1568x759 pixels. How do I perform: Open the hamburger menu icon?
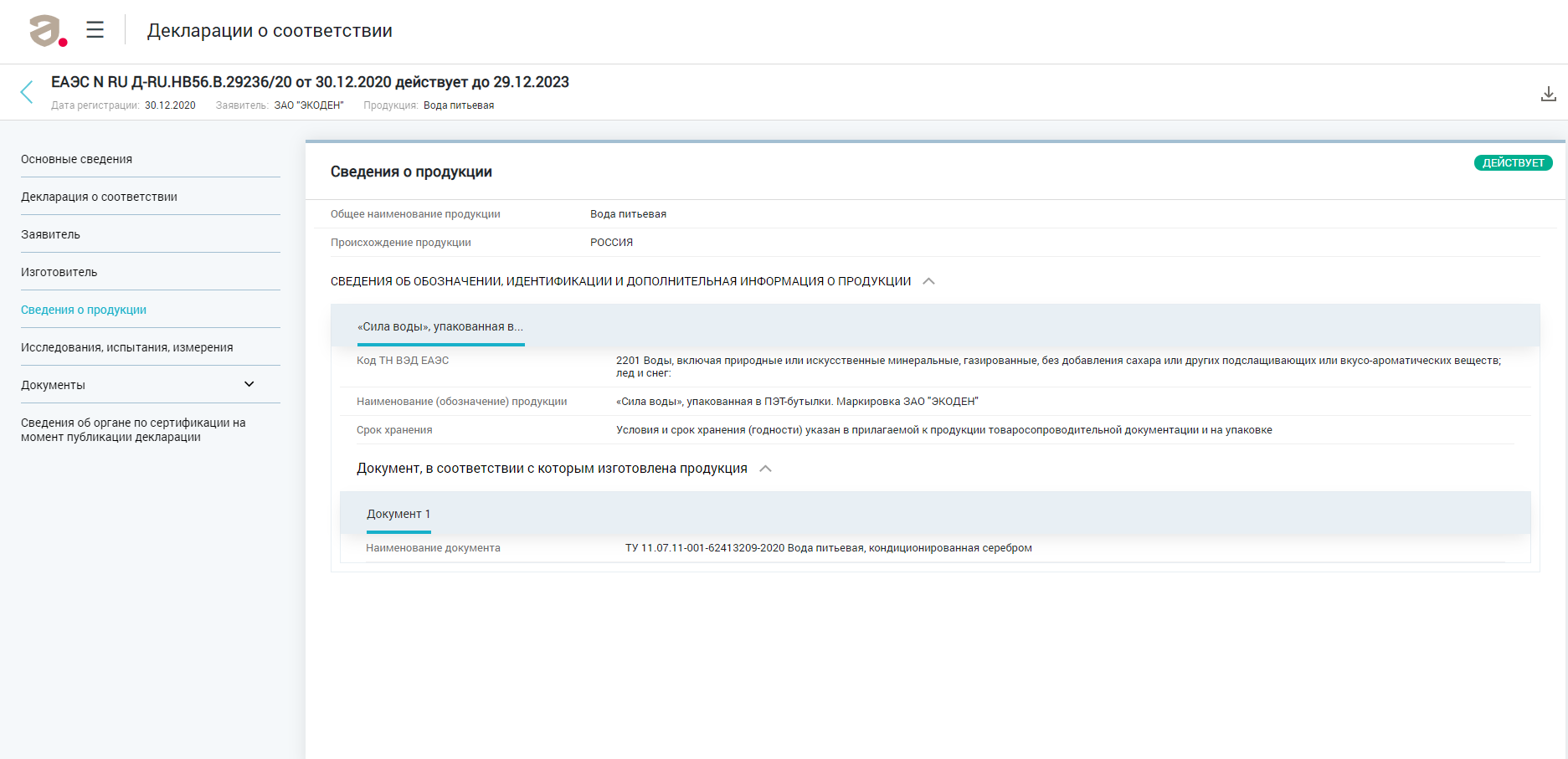pos(95,30)
